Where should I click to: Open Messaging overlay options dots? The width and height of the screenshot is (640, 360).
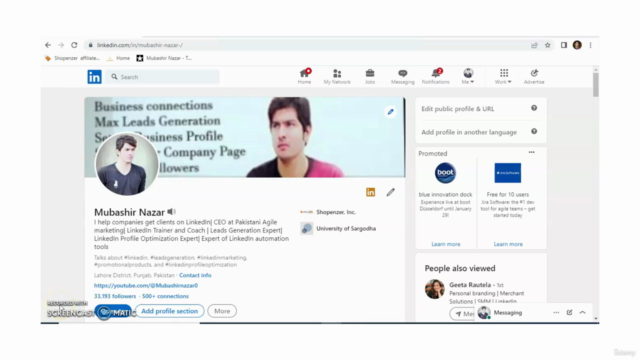click(x=556, y=313)
